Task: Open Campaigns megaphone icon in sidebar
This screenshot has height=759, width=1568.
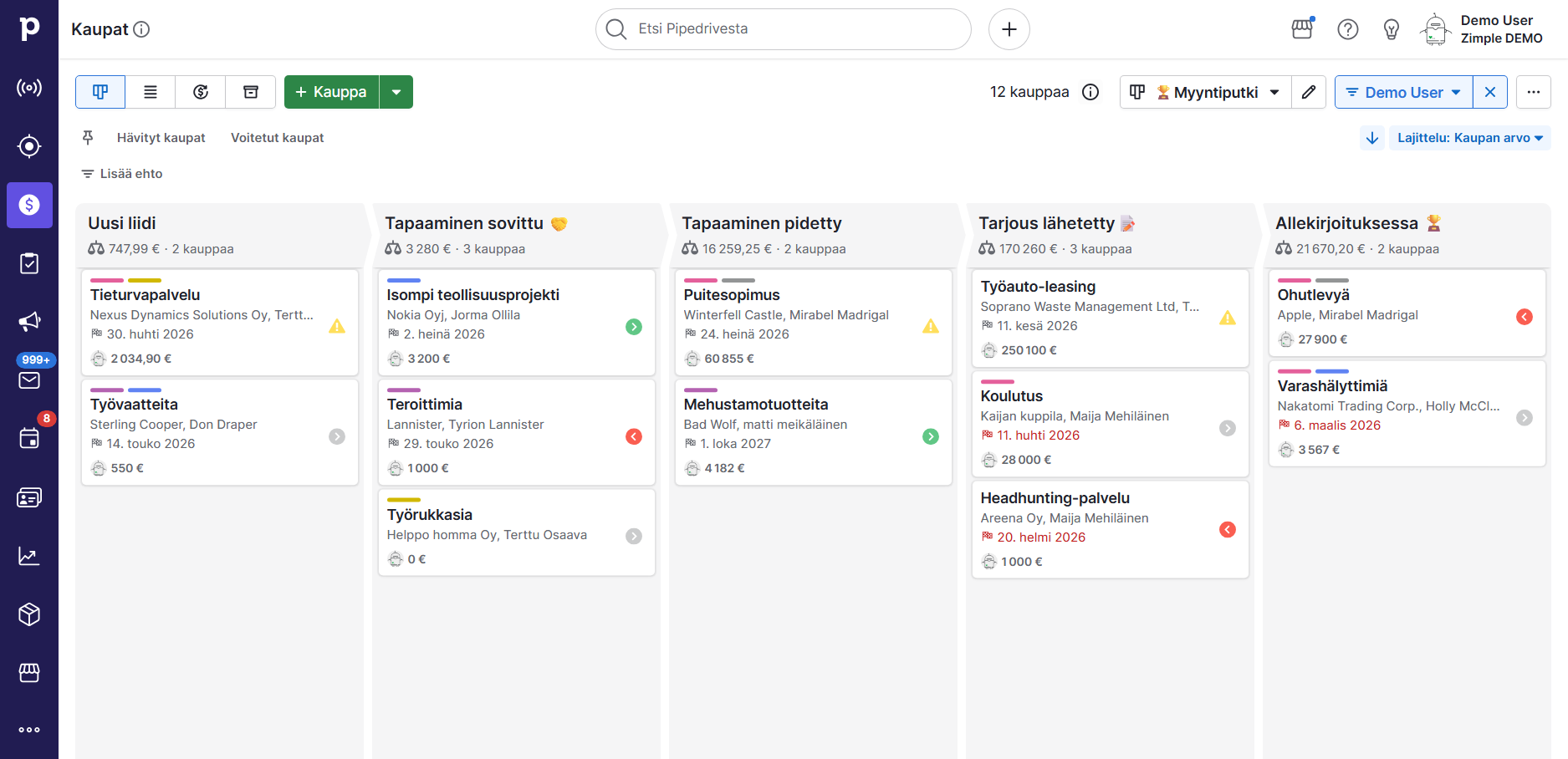Action: click(29, 322)
